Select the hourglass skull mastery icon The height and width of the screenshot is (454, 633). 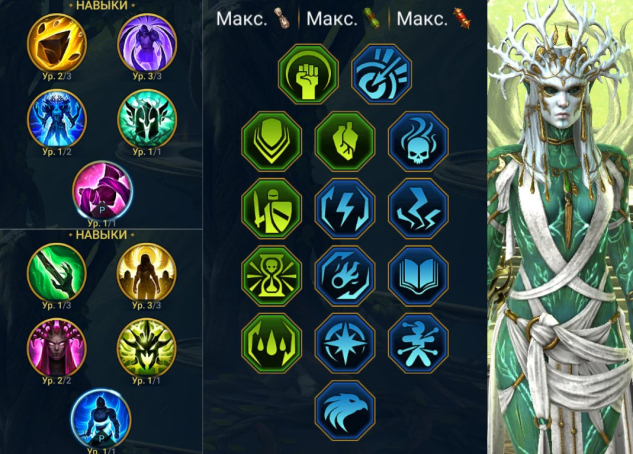click(x=272, y=276)
